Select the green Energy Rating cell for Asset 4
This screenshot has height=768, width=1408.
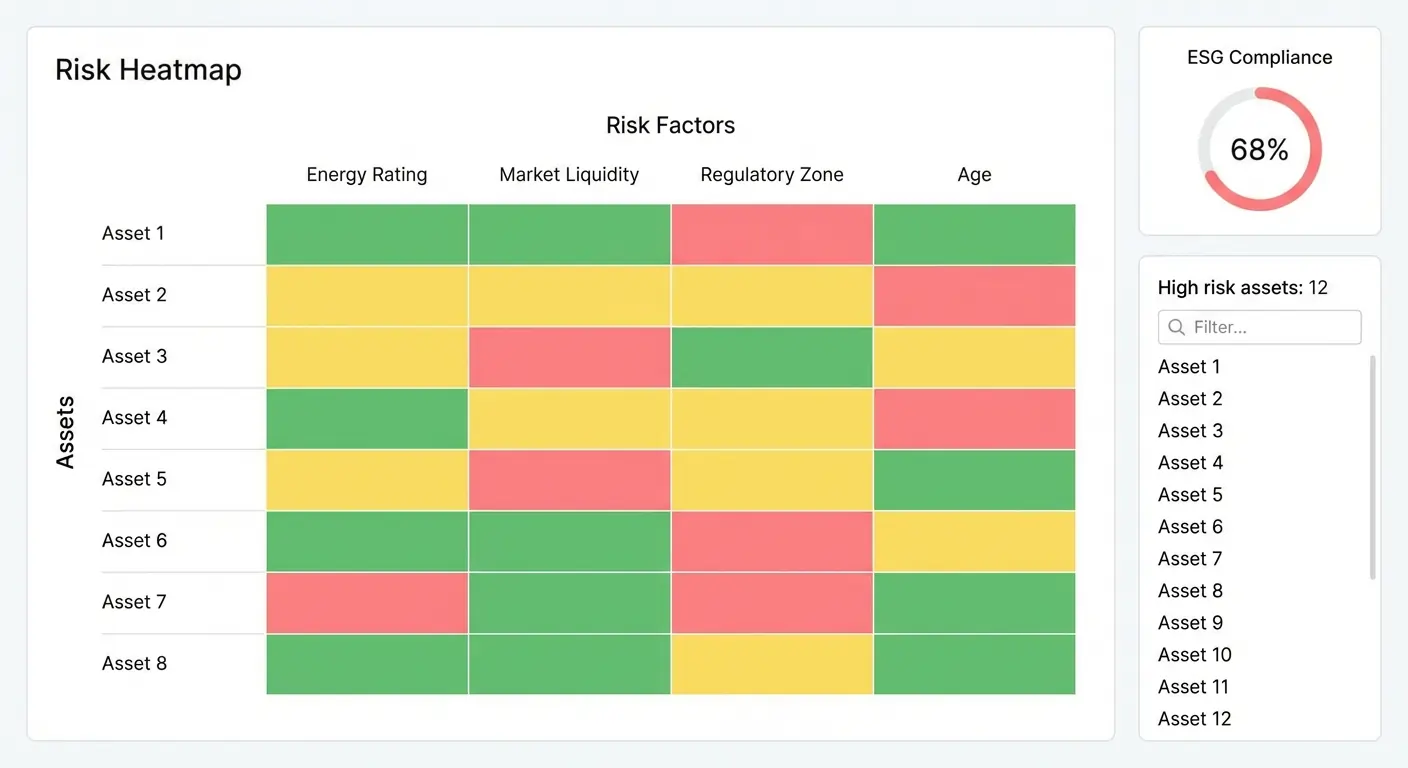point(366,418)
